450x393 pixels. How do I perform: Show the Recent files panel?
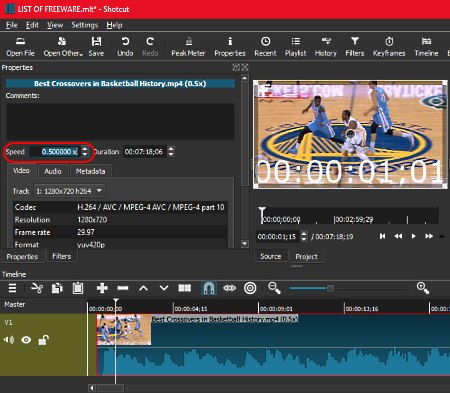(265, 46)
